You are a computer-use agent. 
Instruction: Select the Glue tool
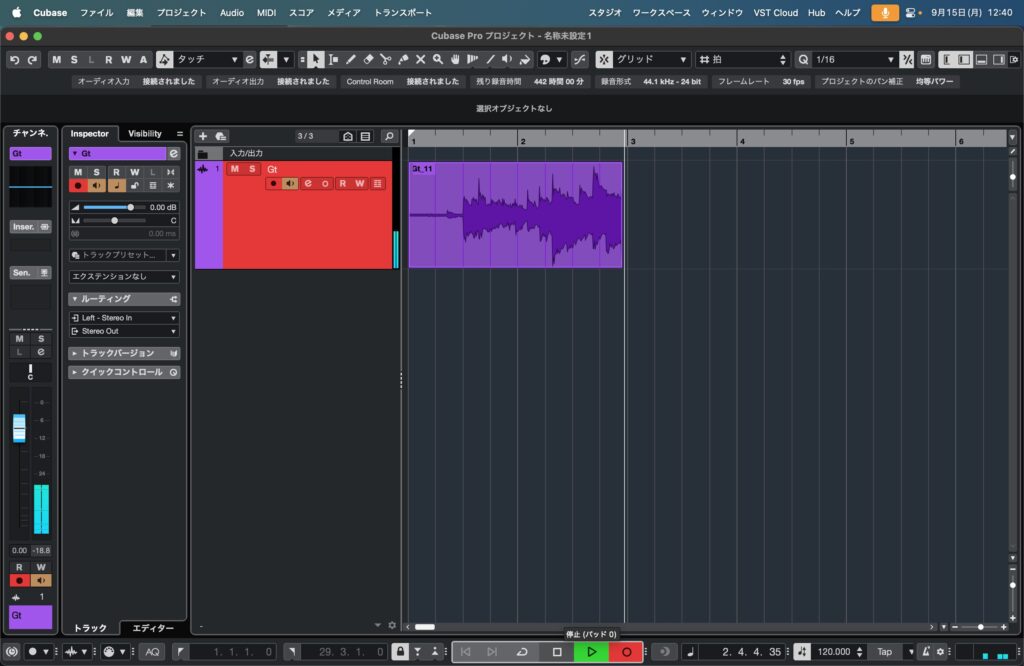[x=403, y=60]
